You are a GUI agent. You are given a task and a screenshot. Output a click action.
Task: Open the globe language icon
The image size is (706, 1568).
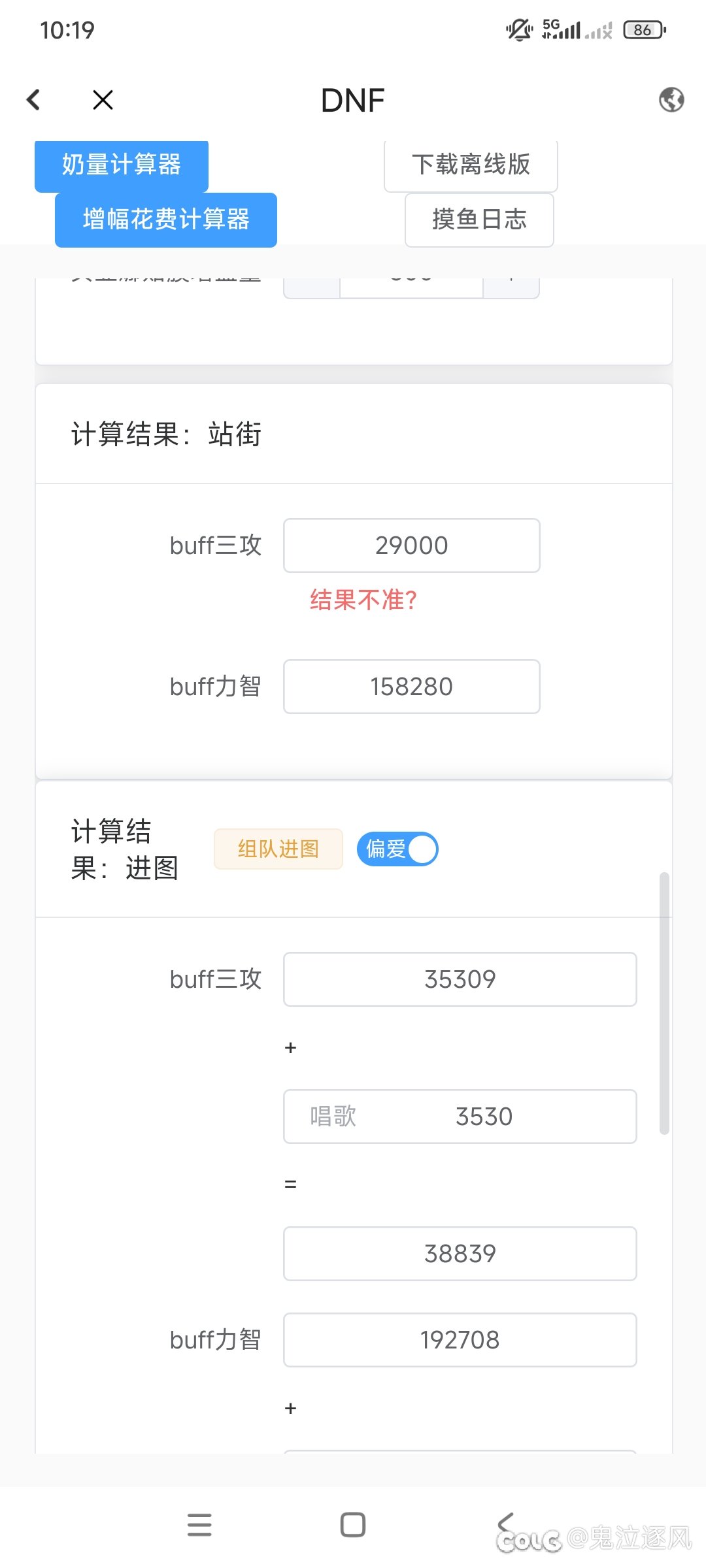(x=671, y=100)
